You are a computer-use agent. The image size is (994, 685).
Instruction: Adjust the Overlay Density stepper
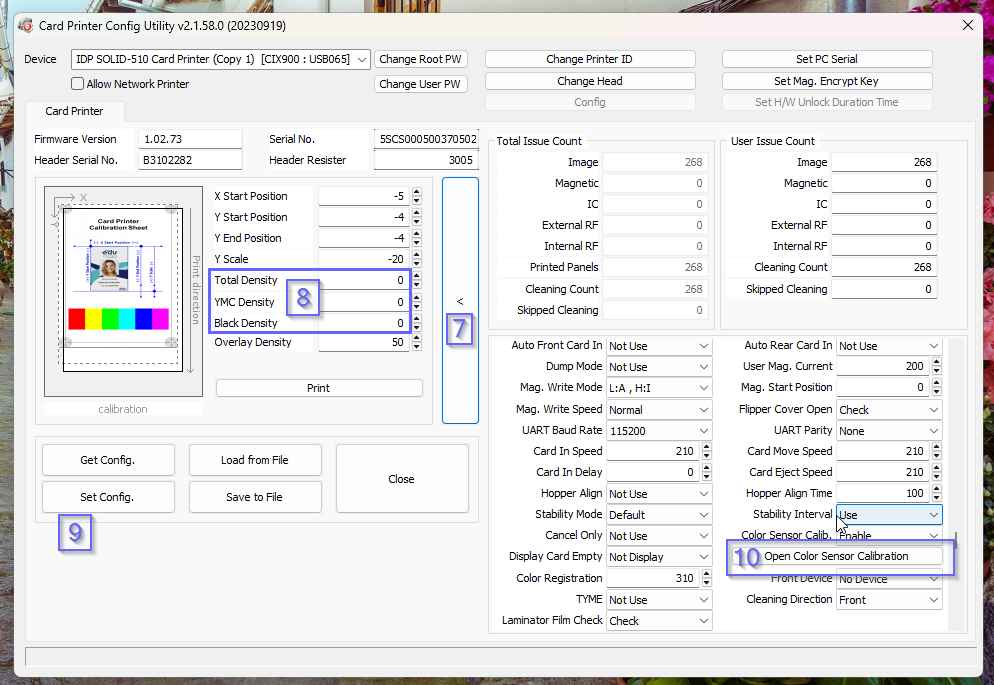(416, 342)
